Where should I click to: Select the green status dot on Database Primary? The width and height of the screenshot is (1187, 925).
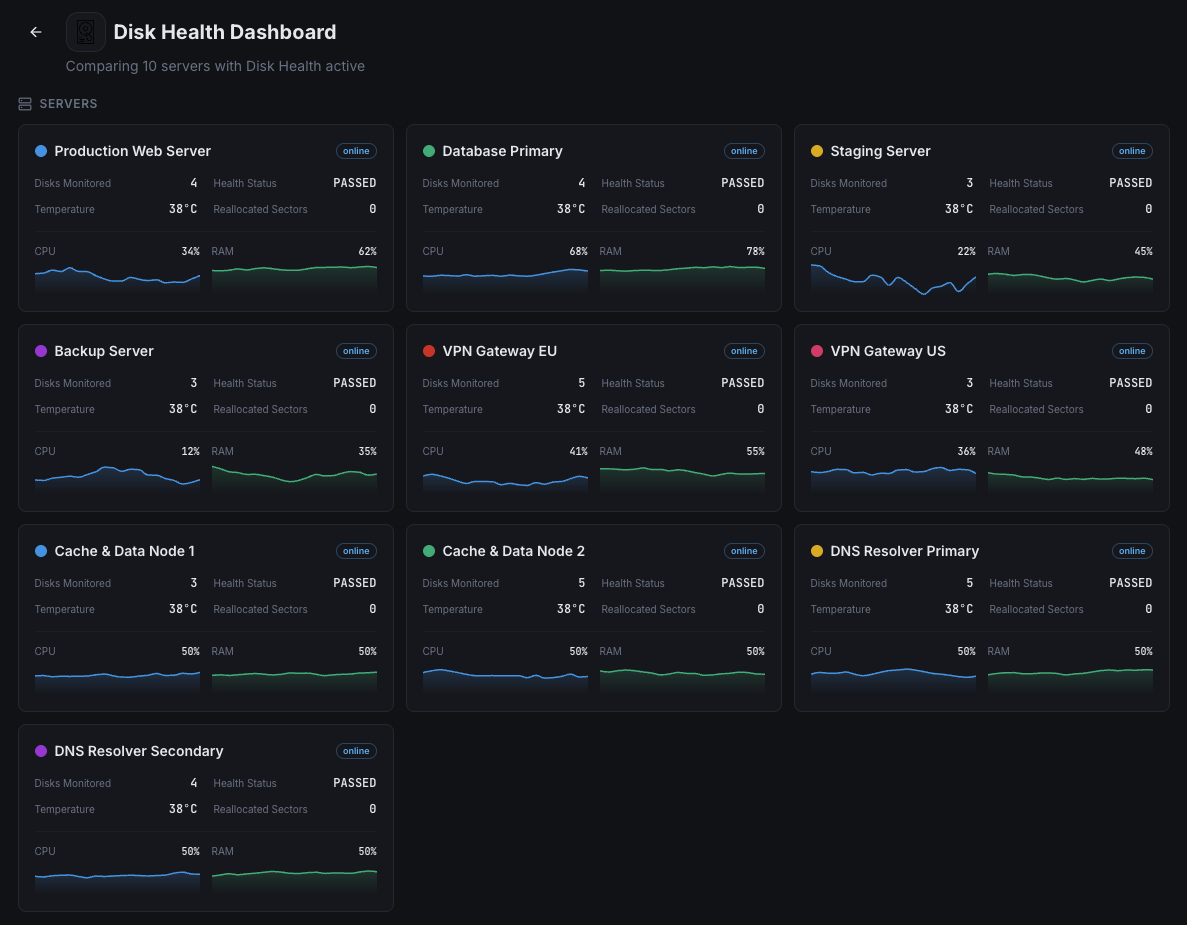[x=428, y=151]
